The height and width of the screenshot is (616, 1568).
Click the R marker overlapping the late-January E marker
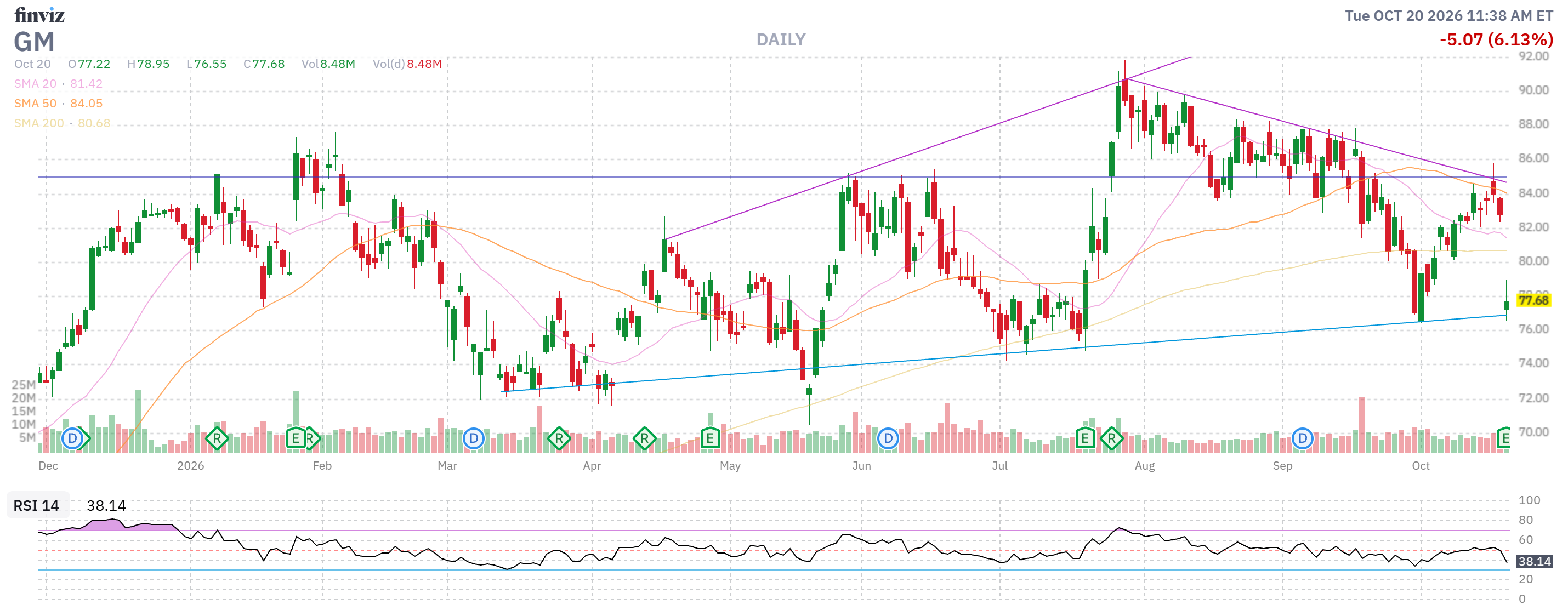point(311,438)
